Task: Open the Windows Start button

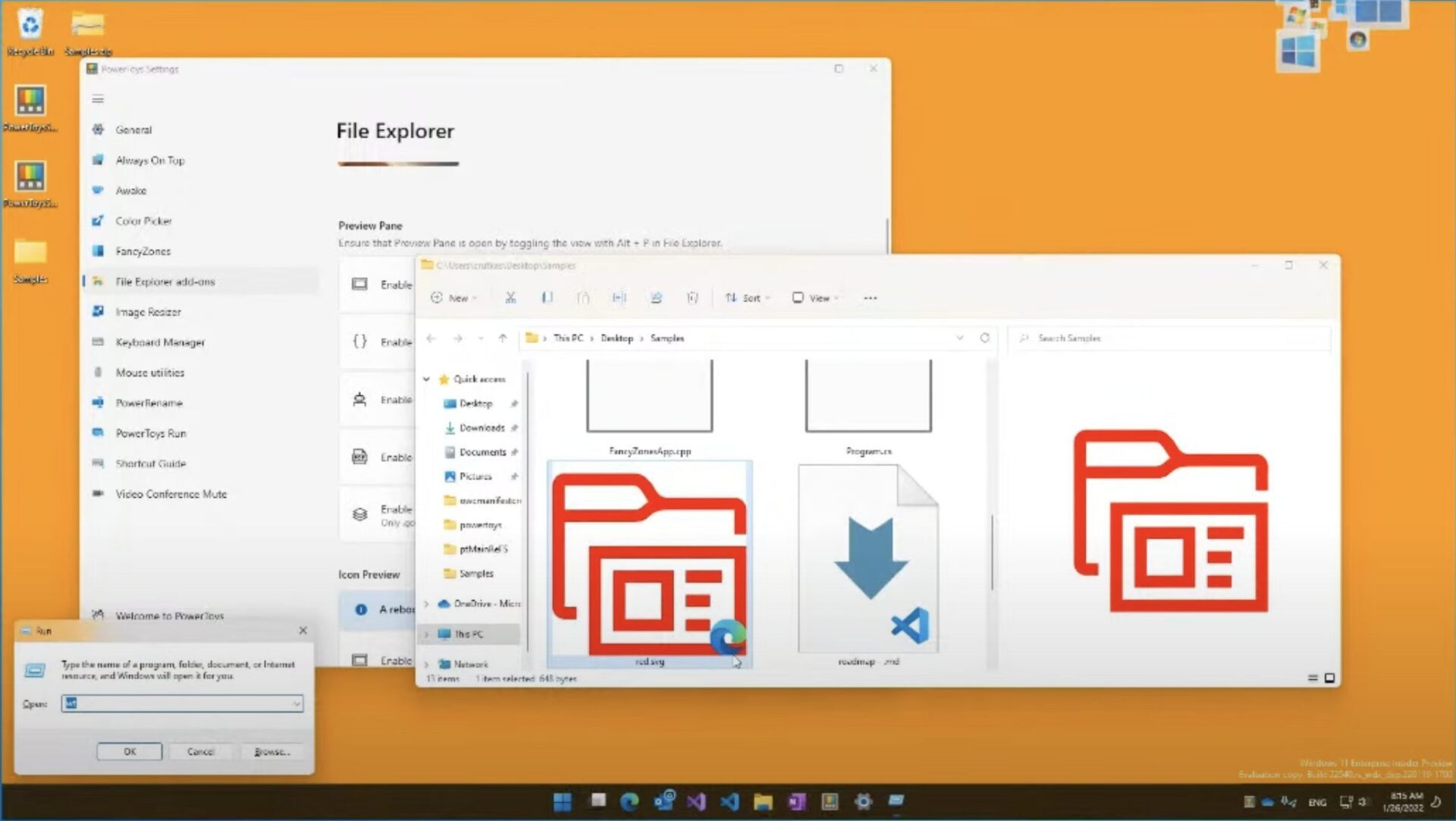Action: click(562, 801)
